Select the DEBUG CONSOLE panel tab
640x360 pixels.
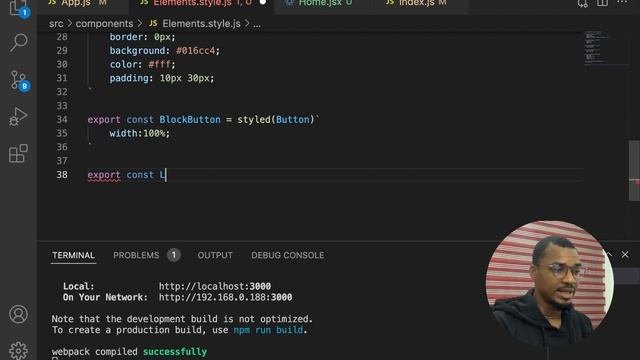point(288,255)
